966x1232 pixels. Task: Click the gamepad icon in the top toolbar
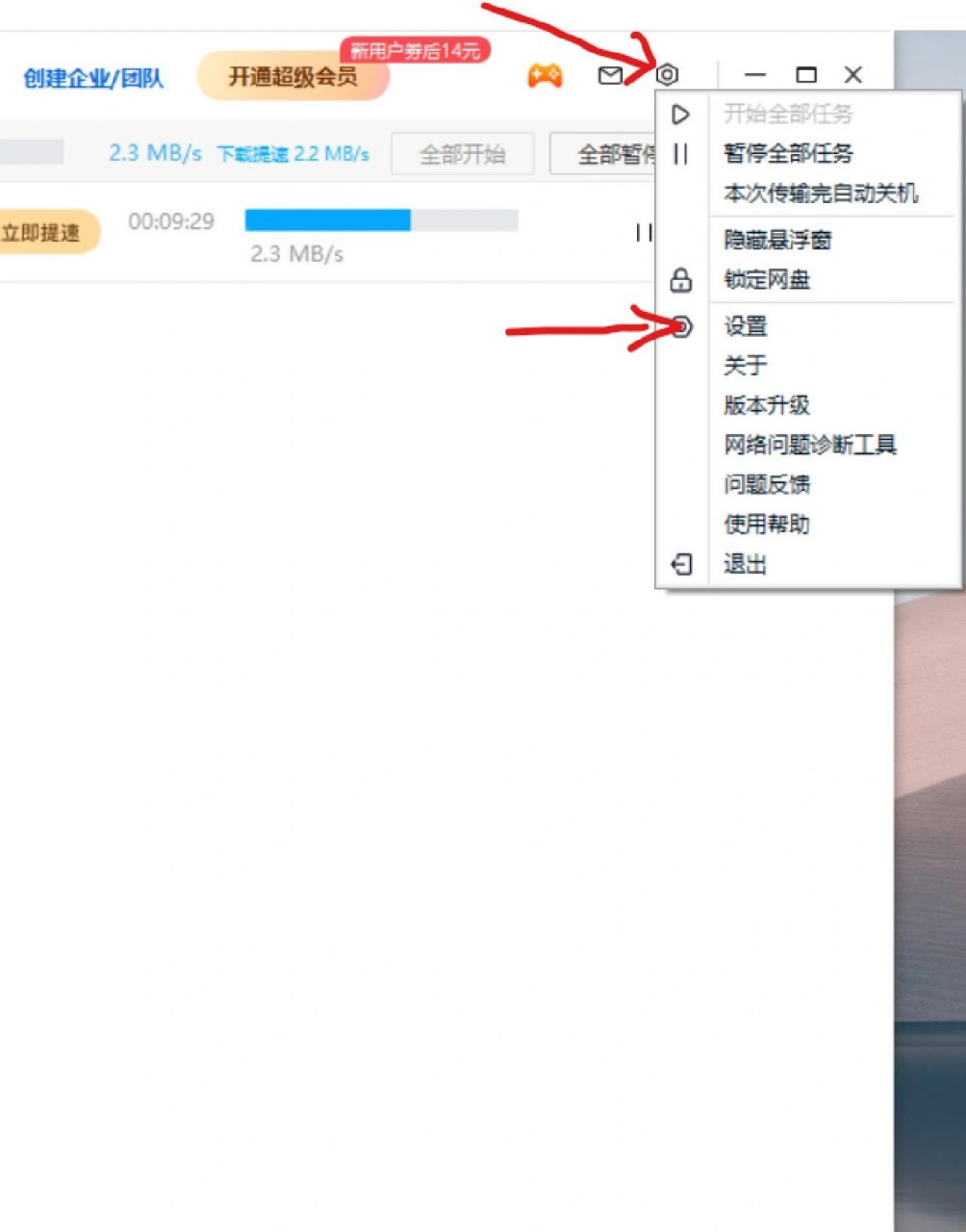545,75
